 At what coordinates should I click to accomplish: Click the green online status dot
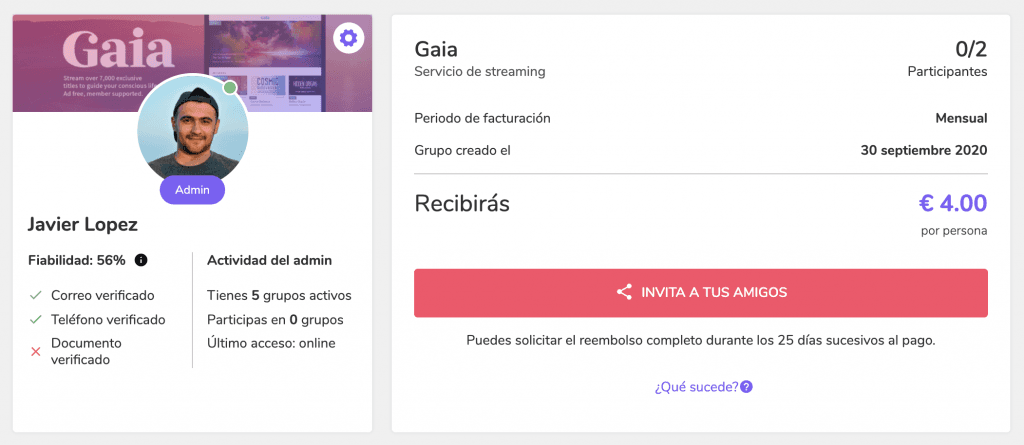(230, 88)
